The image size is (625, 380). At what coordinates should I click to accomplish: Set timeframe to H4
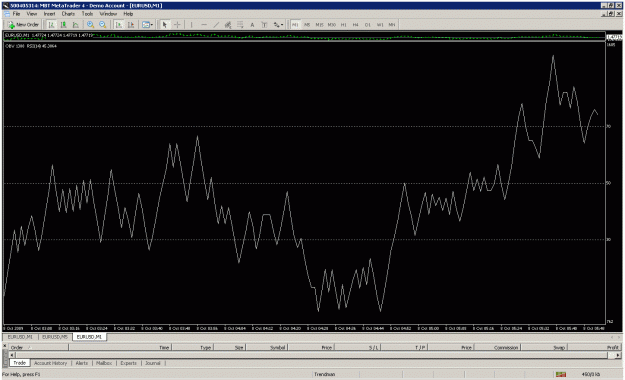click(x=356, y=25)
